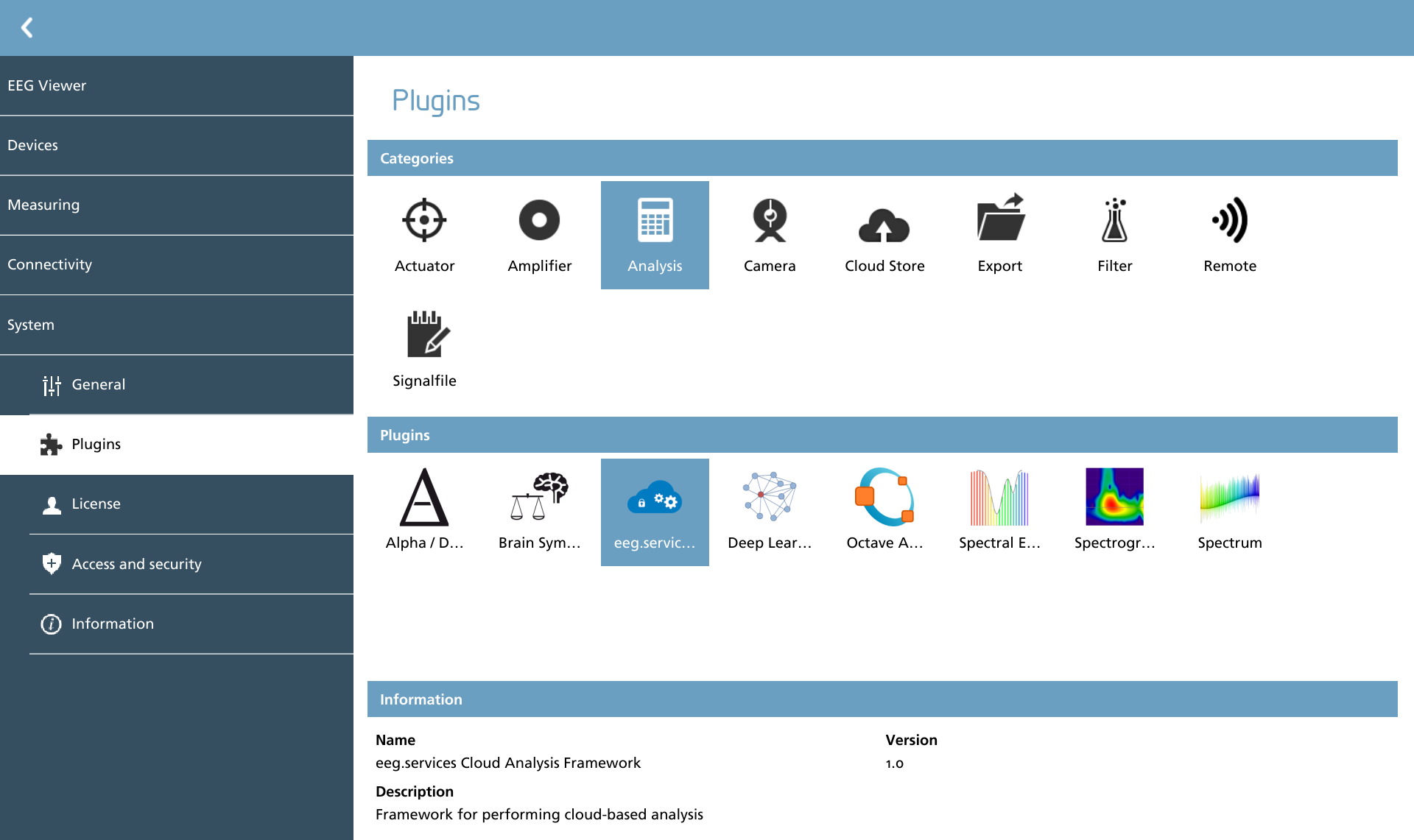Go back using the top-left arrow
This screenshot has width=1414, height=840.
[27, 28]
